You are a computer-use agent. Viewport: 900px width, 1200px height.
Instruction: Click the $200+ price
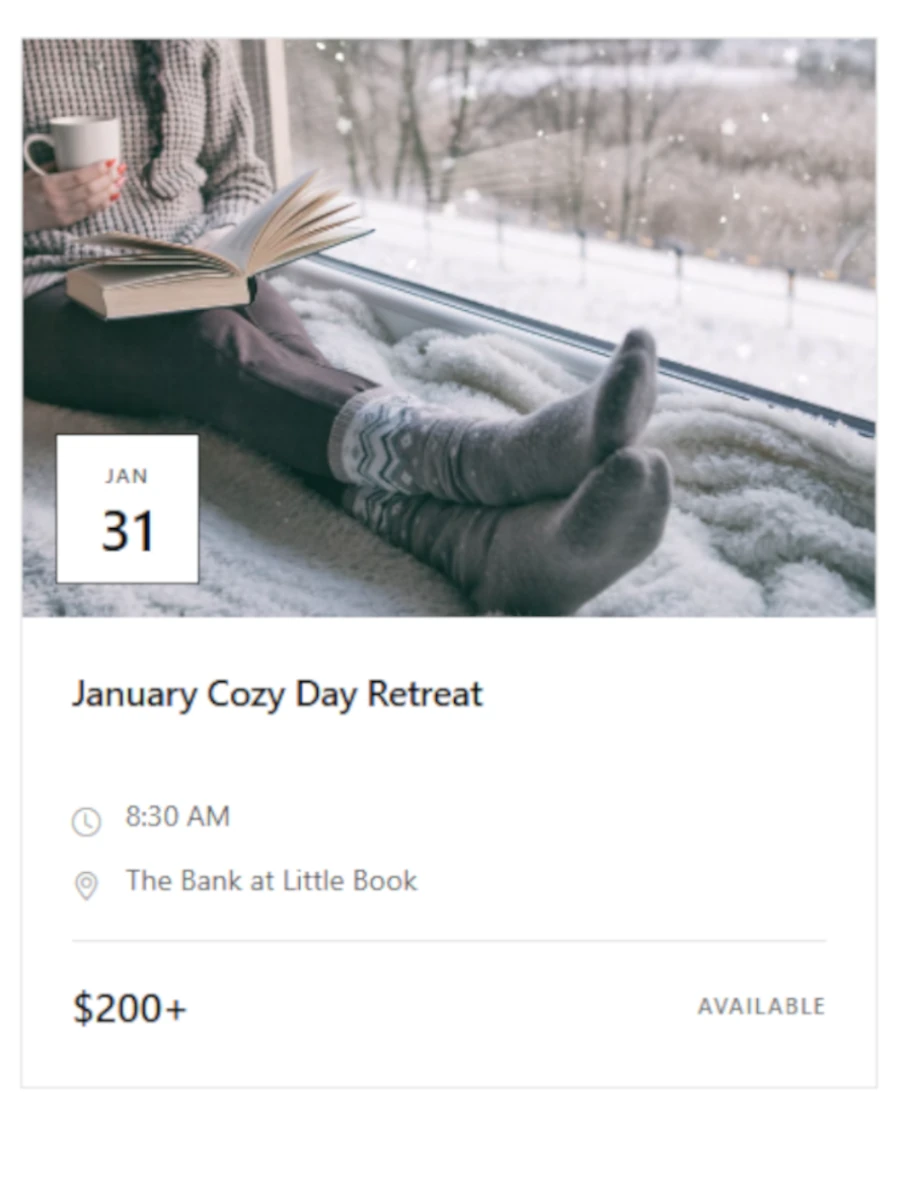pos(129,1008)
